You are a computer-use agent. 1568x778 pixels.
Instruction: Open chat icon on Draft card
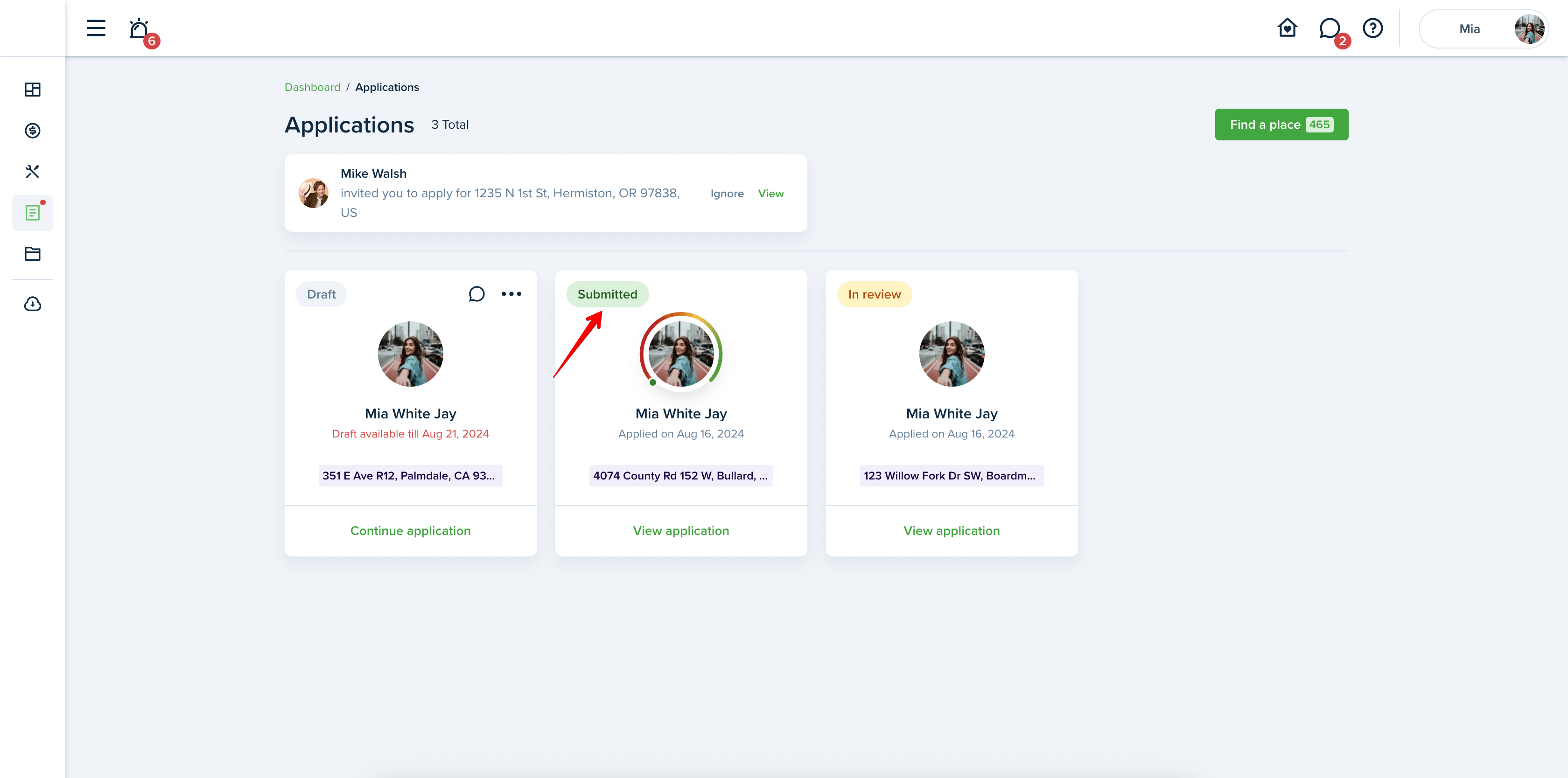click(x=476, y=294)
